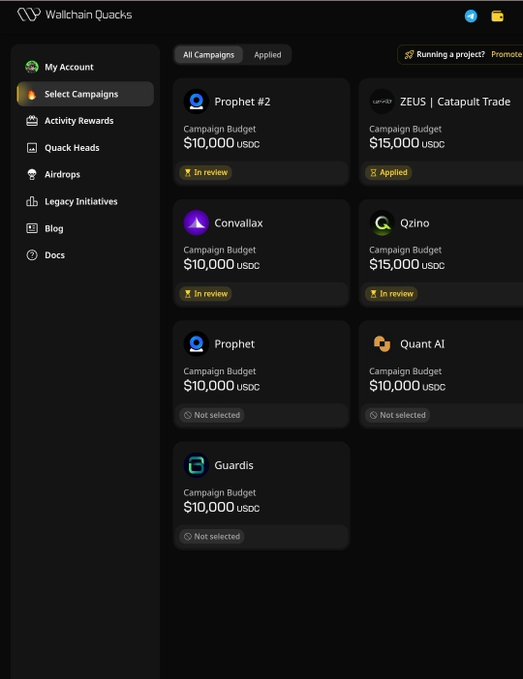Open the Prophet #2 campaign title
The height and width of the screenshot is (679, 523).
242,102
